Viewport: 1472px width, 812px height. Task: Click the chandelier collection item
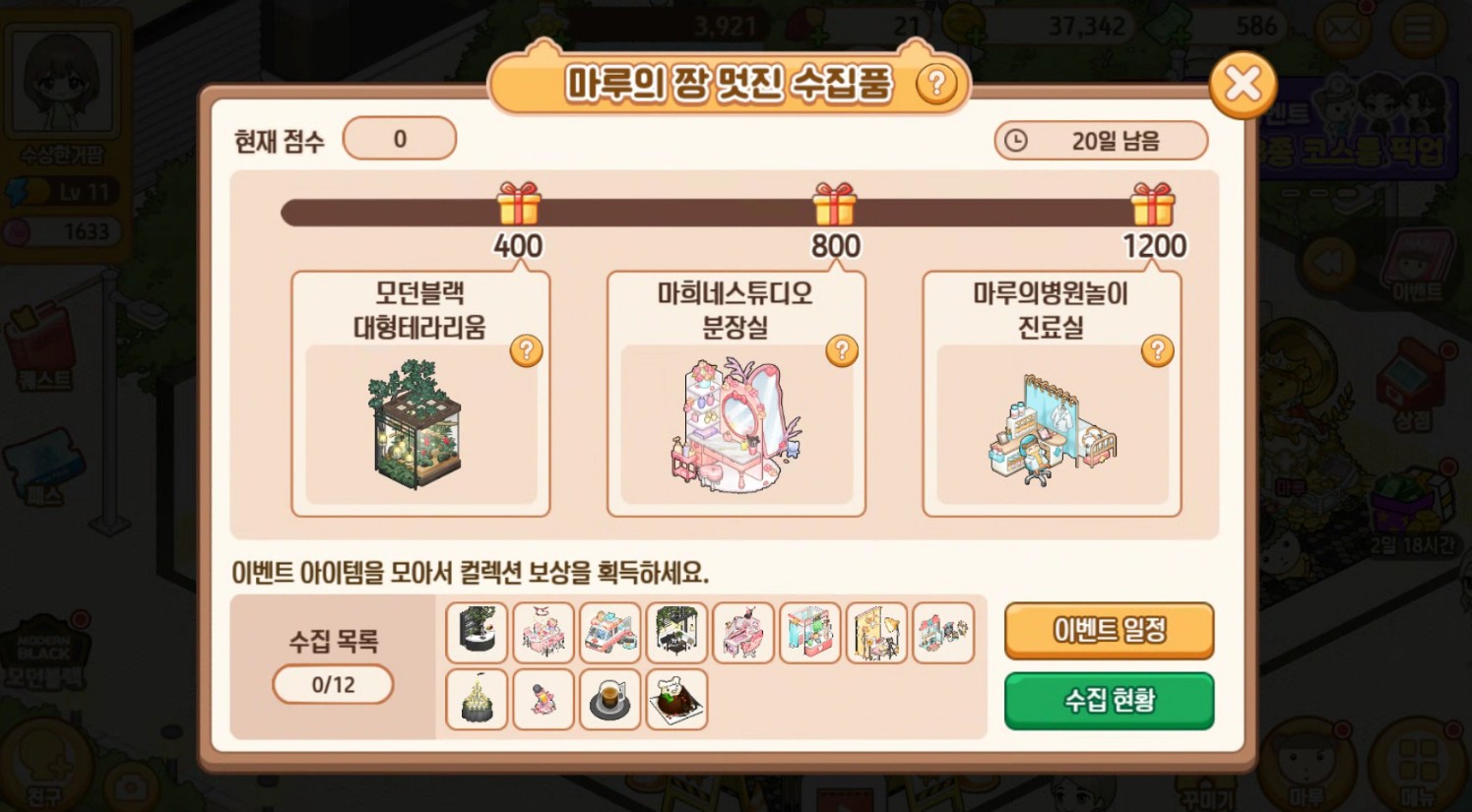(477, 699)
